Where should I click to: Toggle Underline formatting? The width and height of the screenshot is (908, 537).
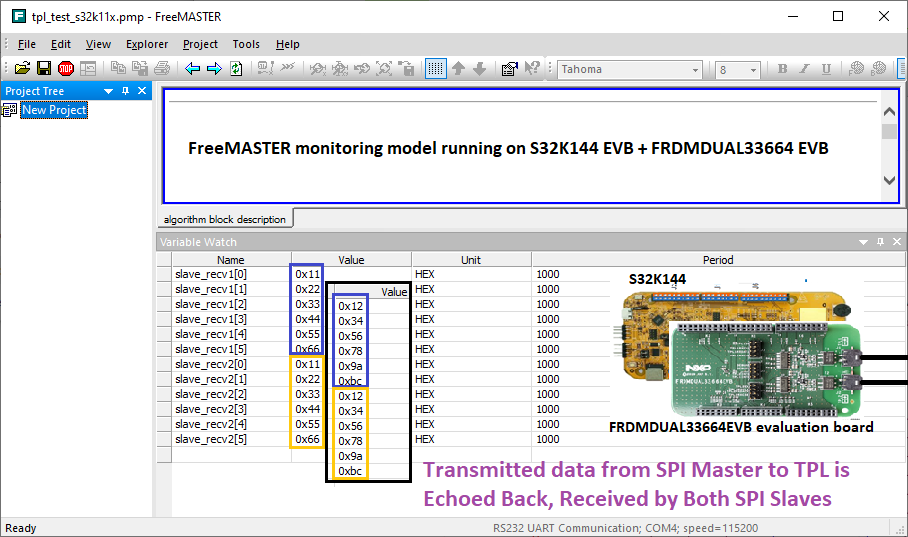click(826, 69)
